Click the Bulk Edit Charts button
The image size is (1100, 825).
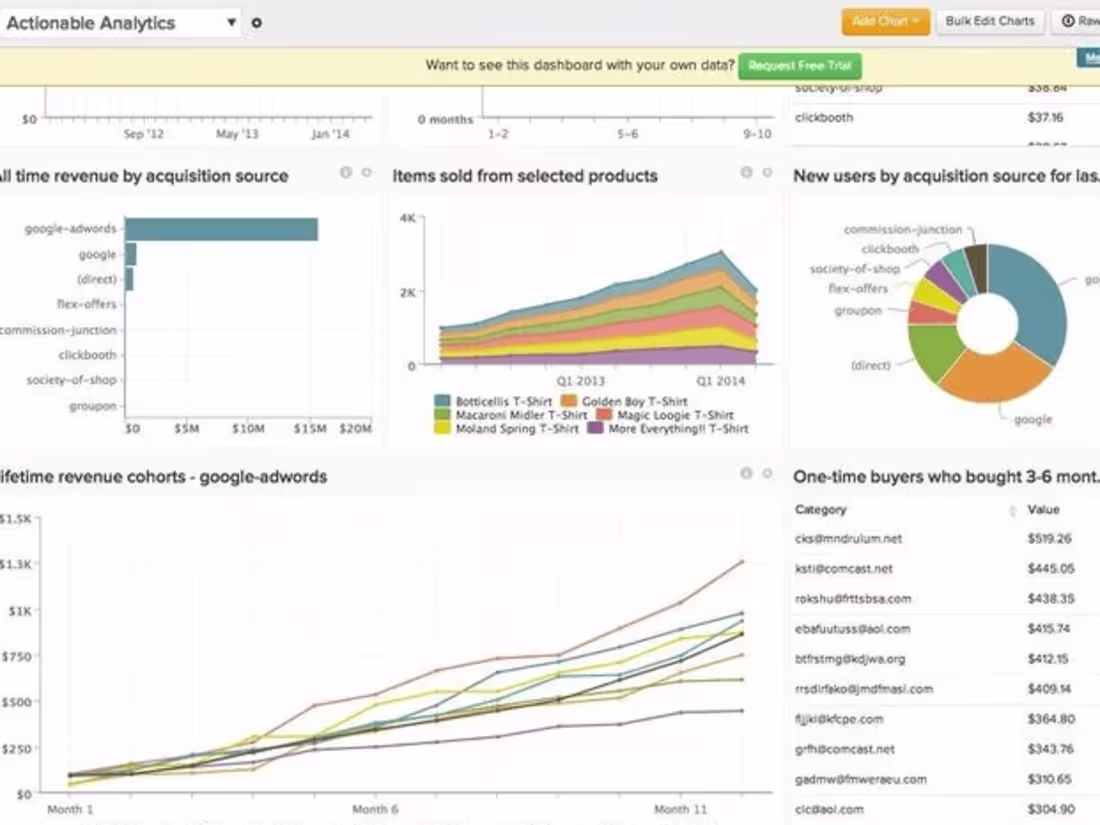point(990,21)
